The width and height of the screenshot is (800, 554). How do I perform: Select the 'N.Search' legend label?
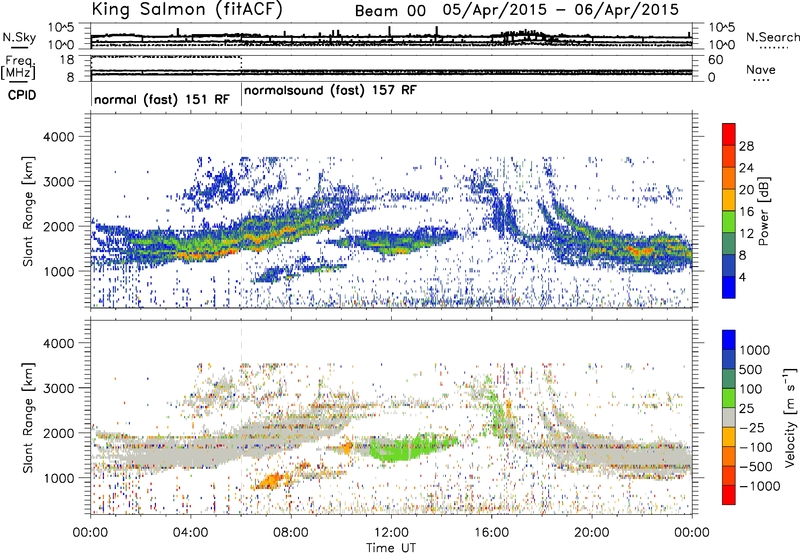click(x=772, y=37)
